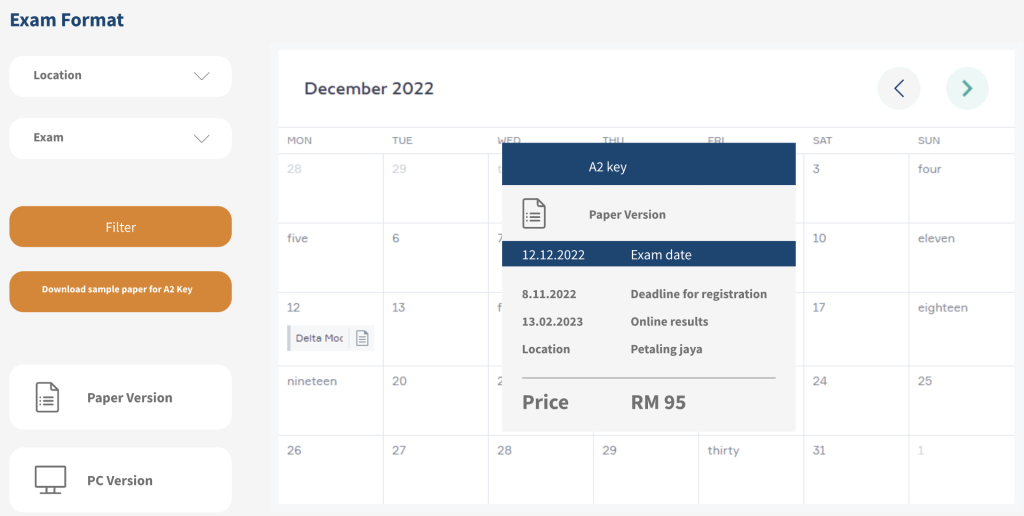Click the A2 key popup header
The image size is (1024, 516).
click(648, 166)
